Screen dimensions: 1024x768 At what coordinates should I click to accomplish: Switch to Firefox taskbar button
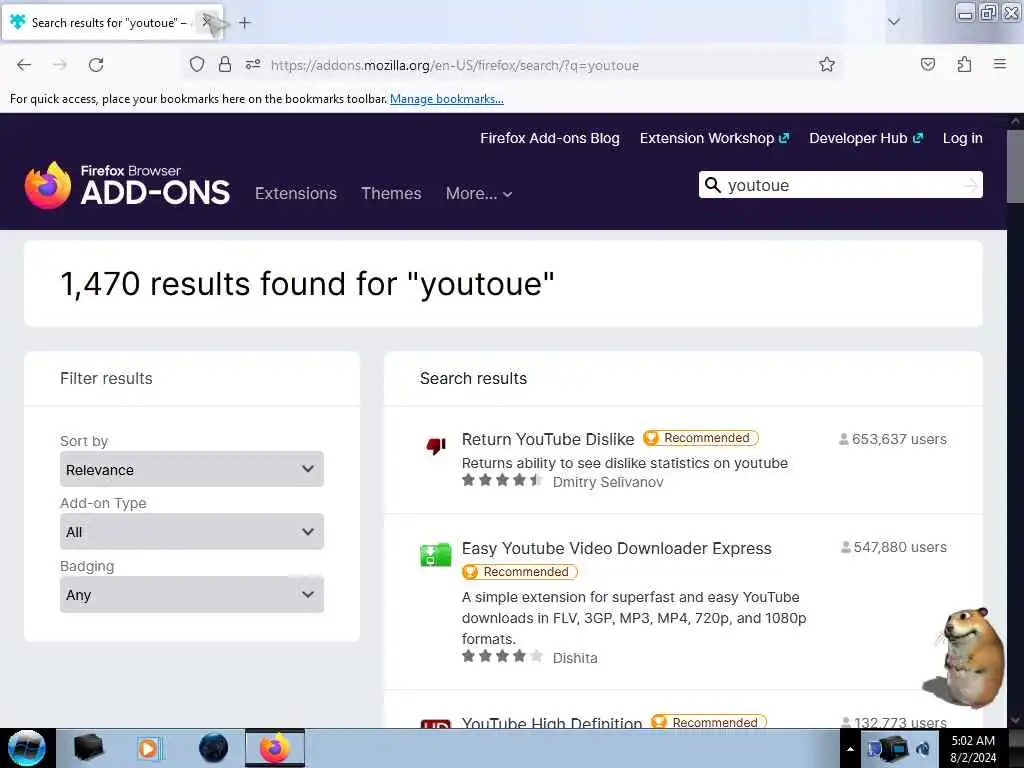pos(275,748)
